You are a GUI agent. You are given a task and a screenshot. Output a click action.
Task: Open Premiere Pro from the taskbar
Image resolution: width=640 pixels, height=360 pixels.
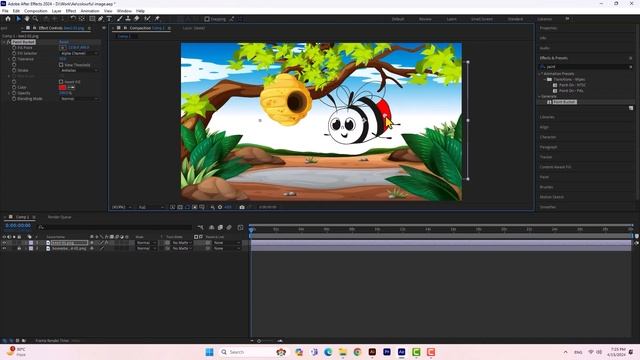click(387, 352)
